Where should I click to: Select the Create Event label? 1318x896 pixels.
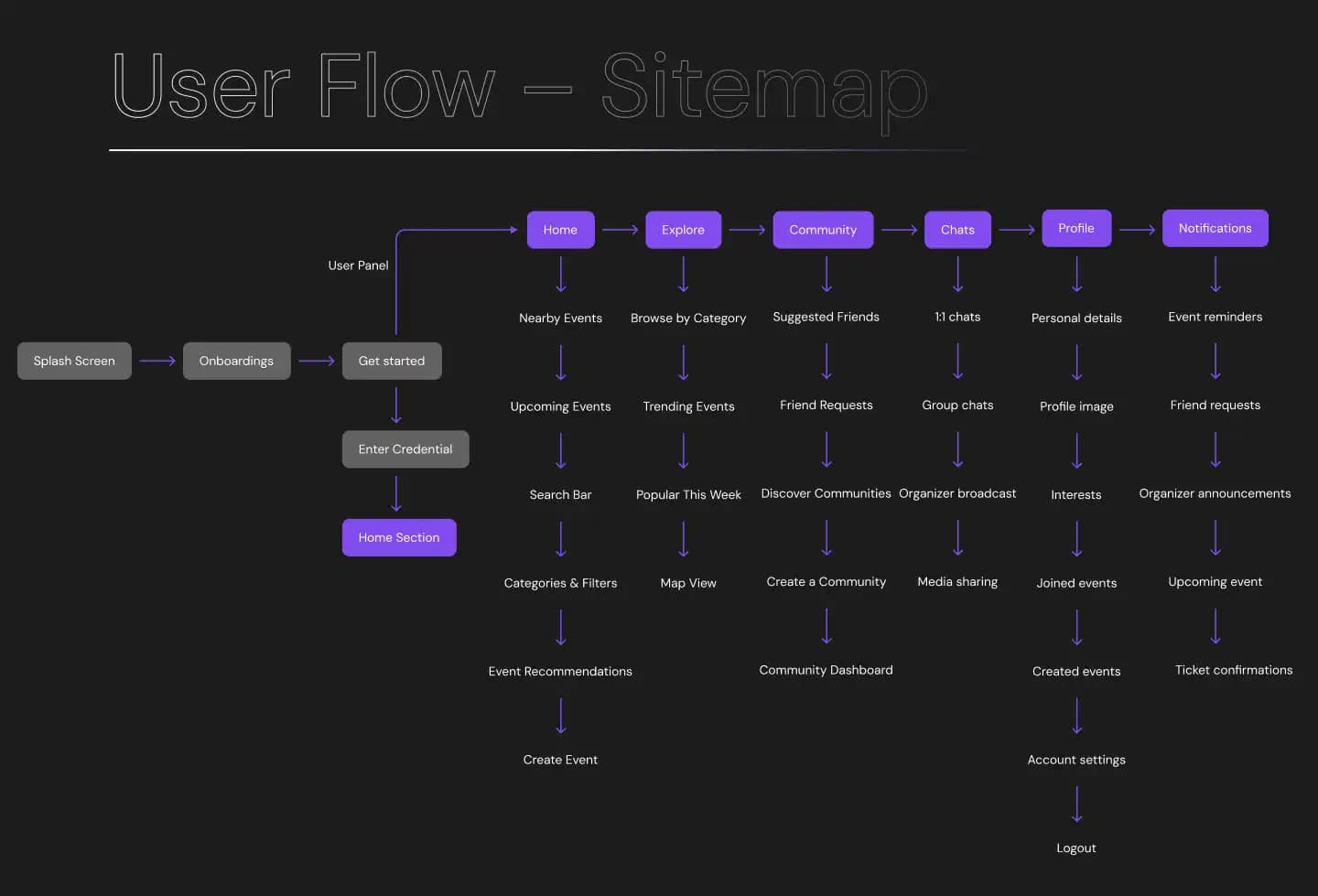(560, 760)
